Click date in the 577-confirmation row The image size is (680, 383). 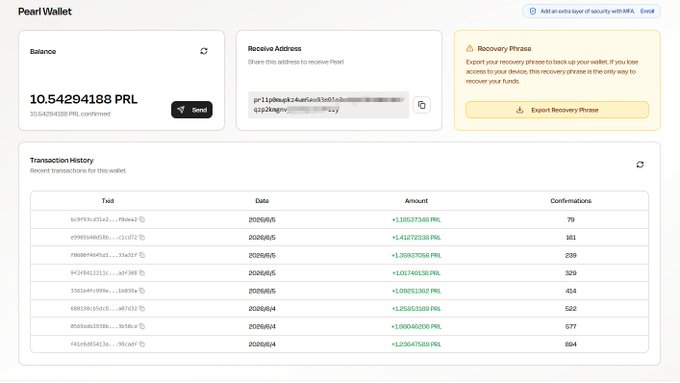coord(262,326)
